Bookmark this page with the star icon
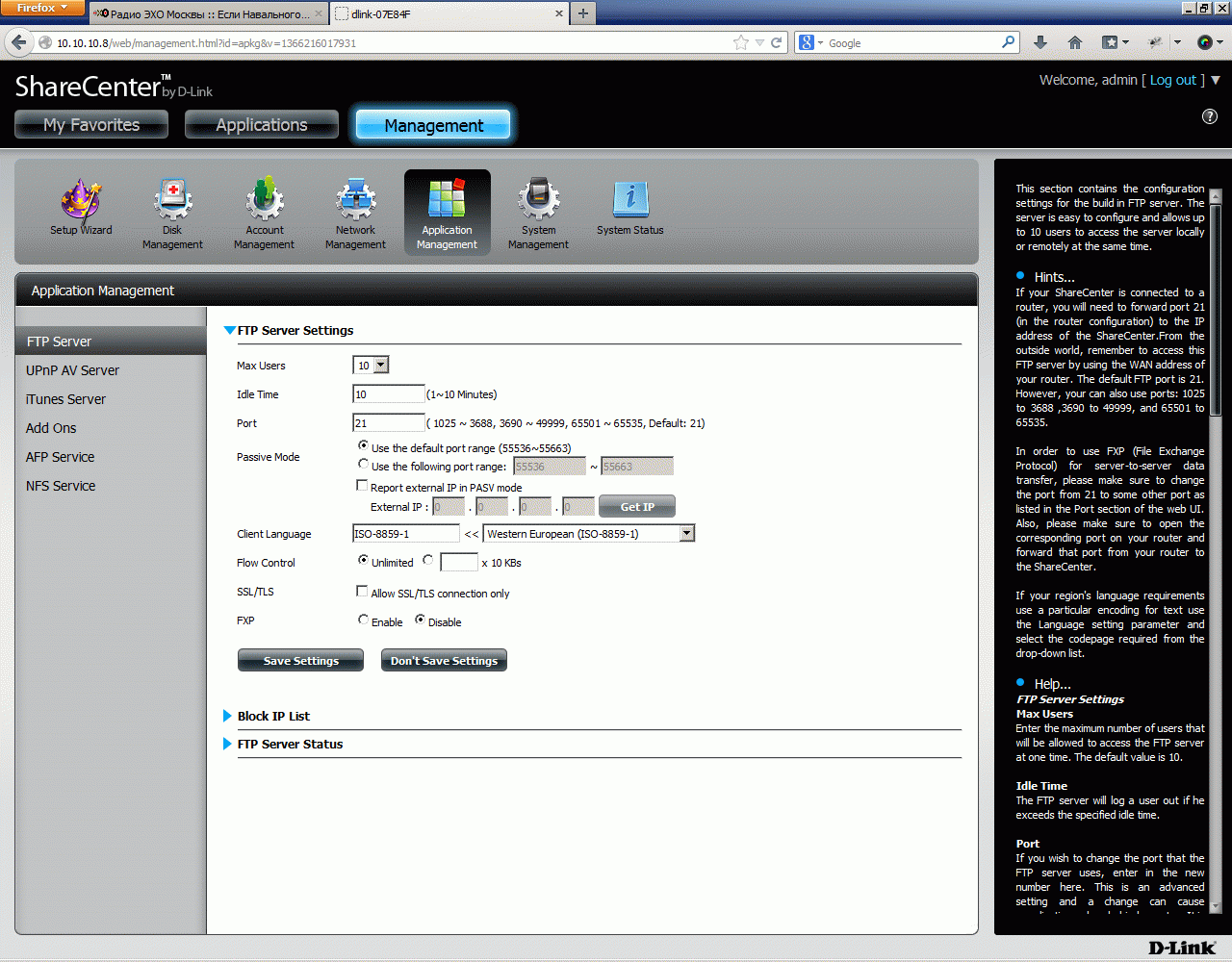This screenshot has width=1232, height=962. click(740, 42)
